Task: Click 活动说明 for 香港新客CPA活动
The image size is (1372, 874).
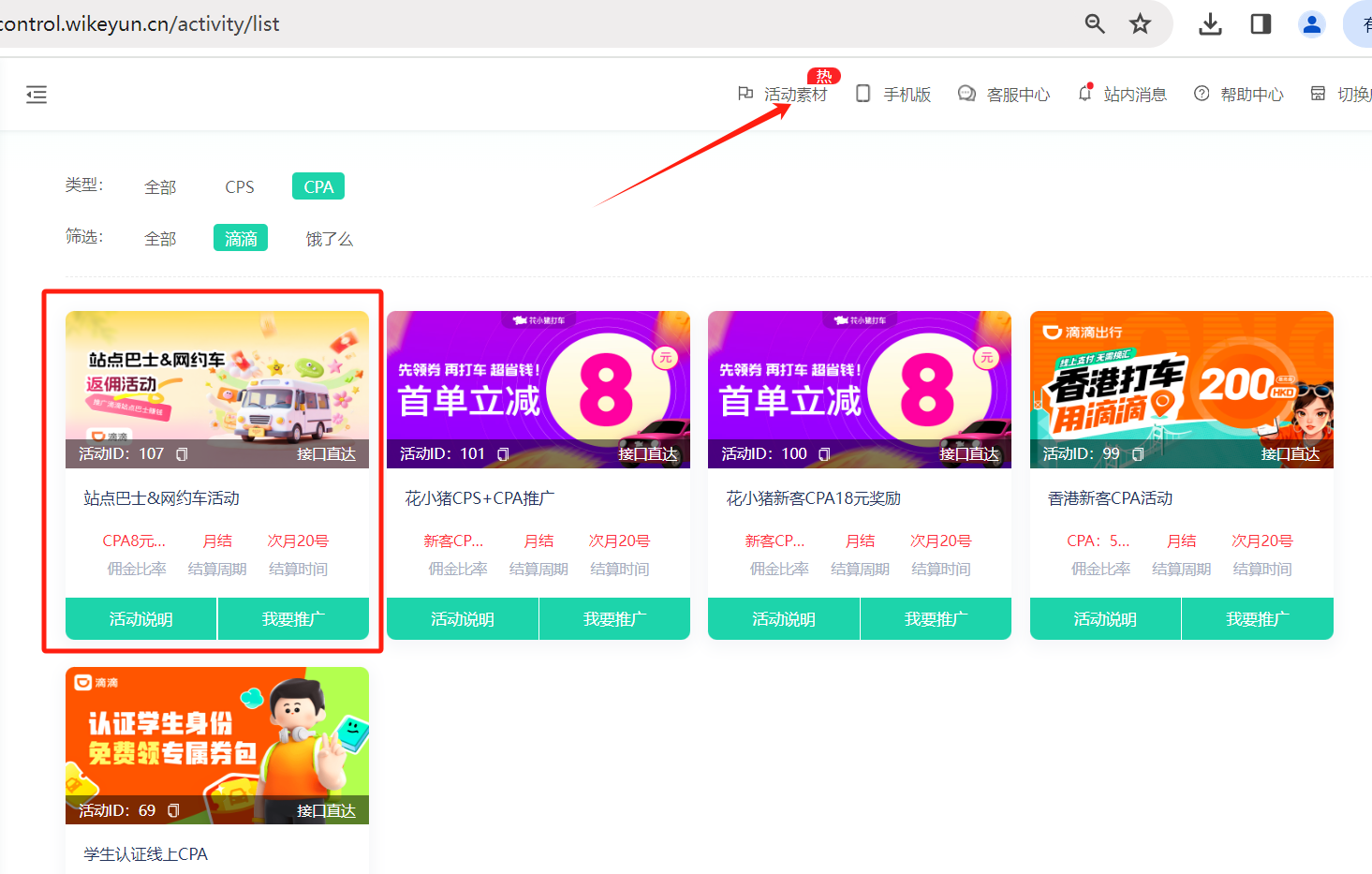Action: [x=1106, y=619]
